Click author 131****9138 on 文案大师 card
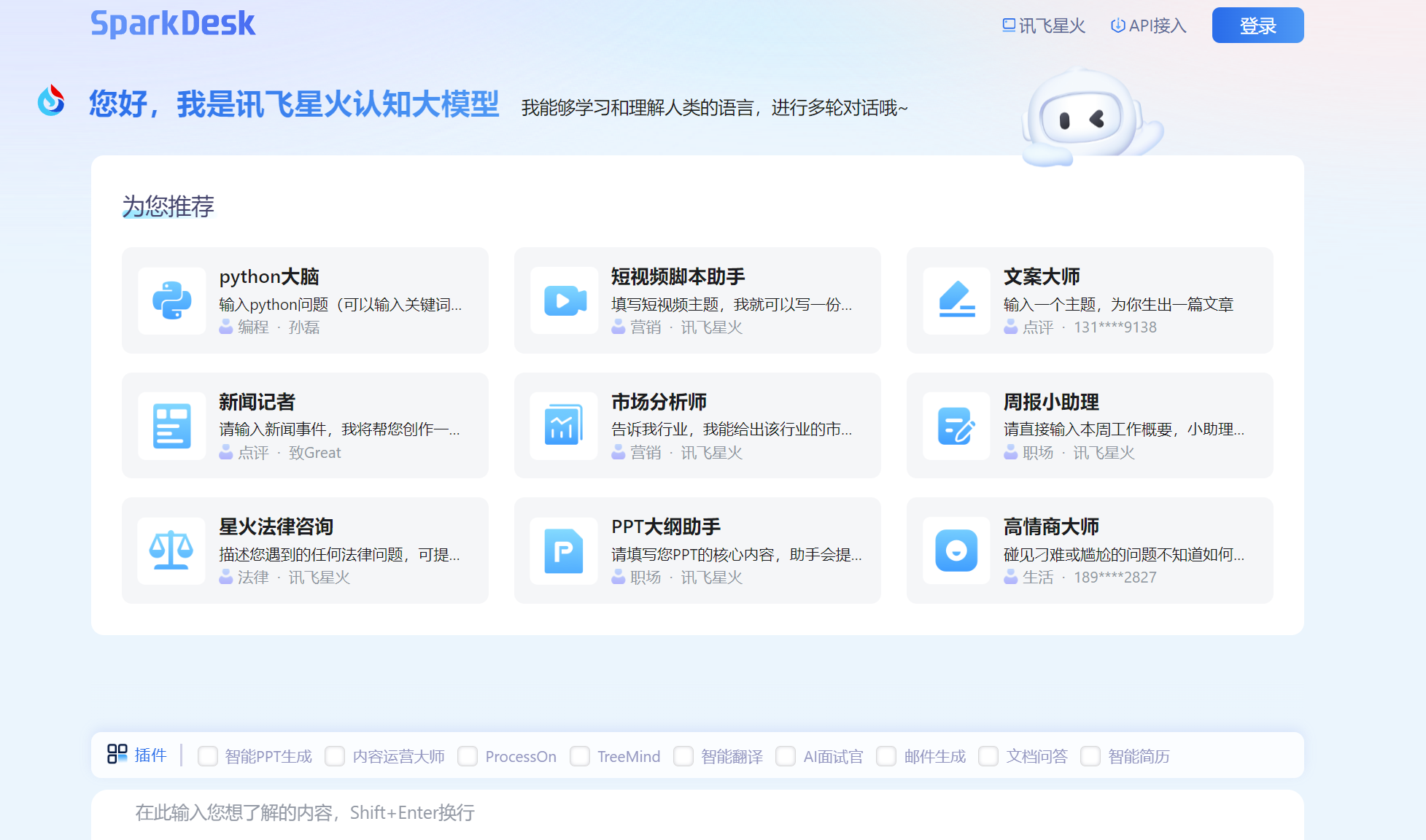1426x840 pixels. pos(1115,327)
